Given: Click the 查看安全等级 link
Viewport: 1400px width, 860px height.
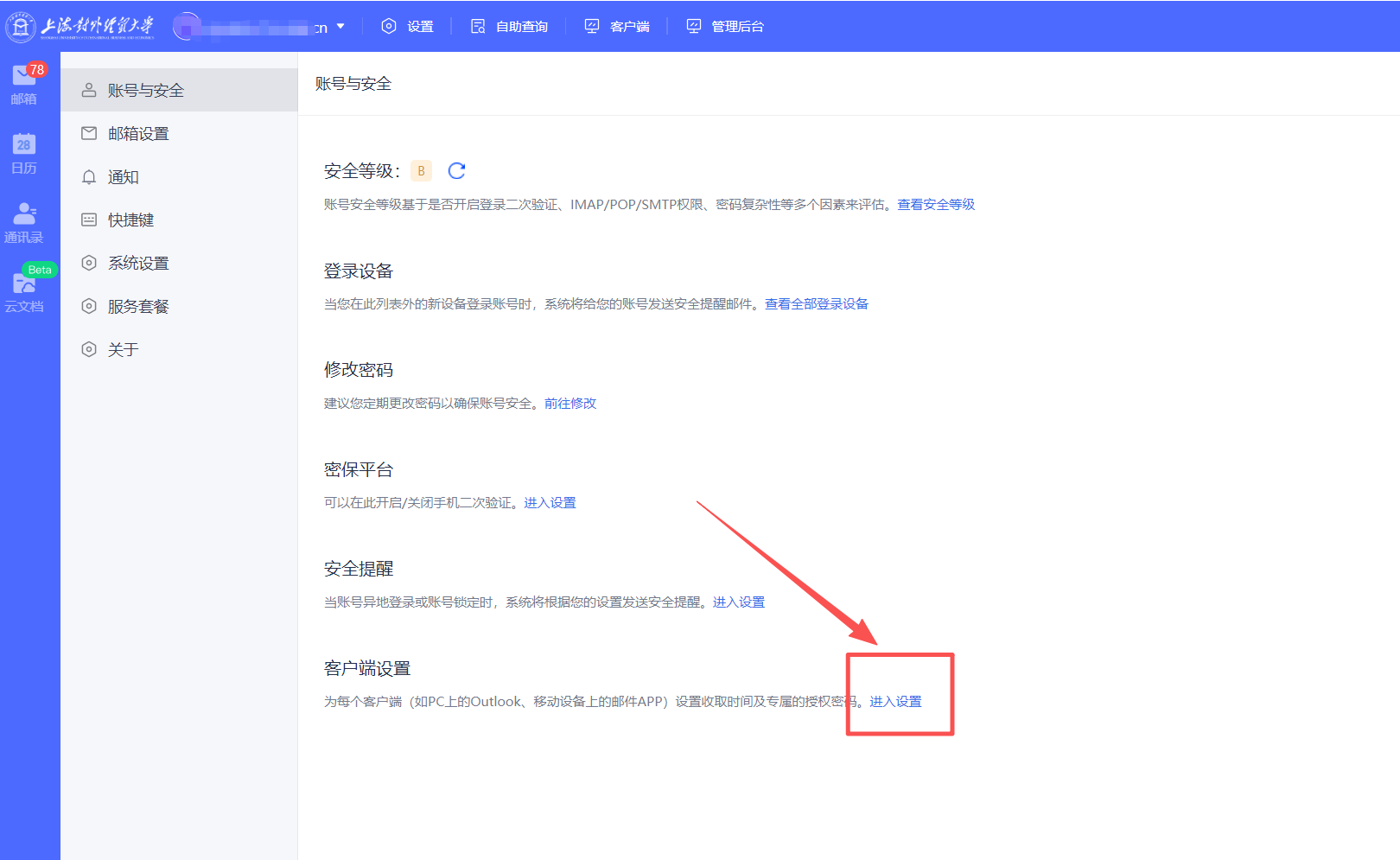Looking at the screenshot, I should point(936,205).
